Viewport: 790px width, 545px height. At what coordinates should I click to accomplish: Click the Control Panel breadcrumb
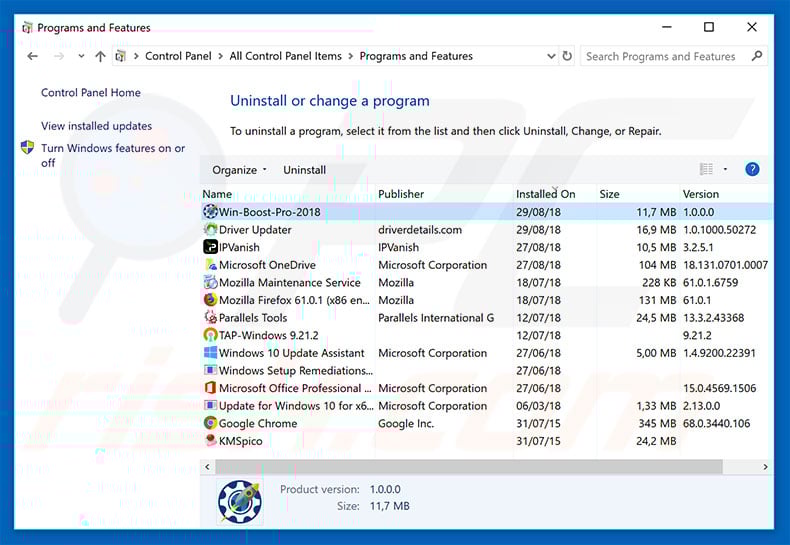(x=178, y=56)
